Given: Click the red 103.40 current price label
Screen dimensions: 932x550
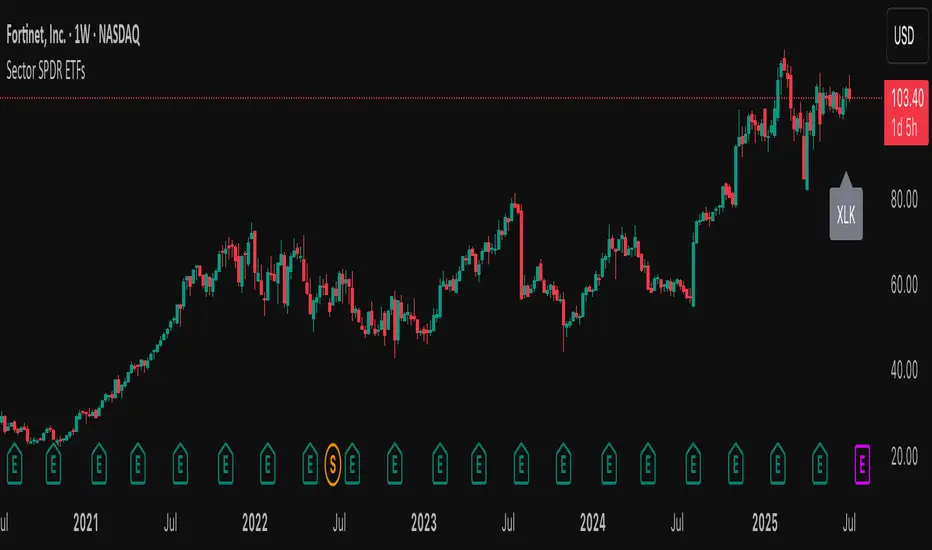Looking at the screenshot, I should (906, 112).
